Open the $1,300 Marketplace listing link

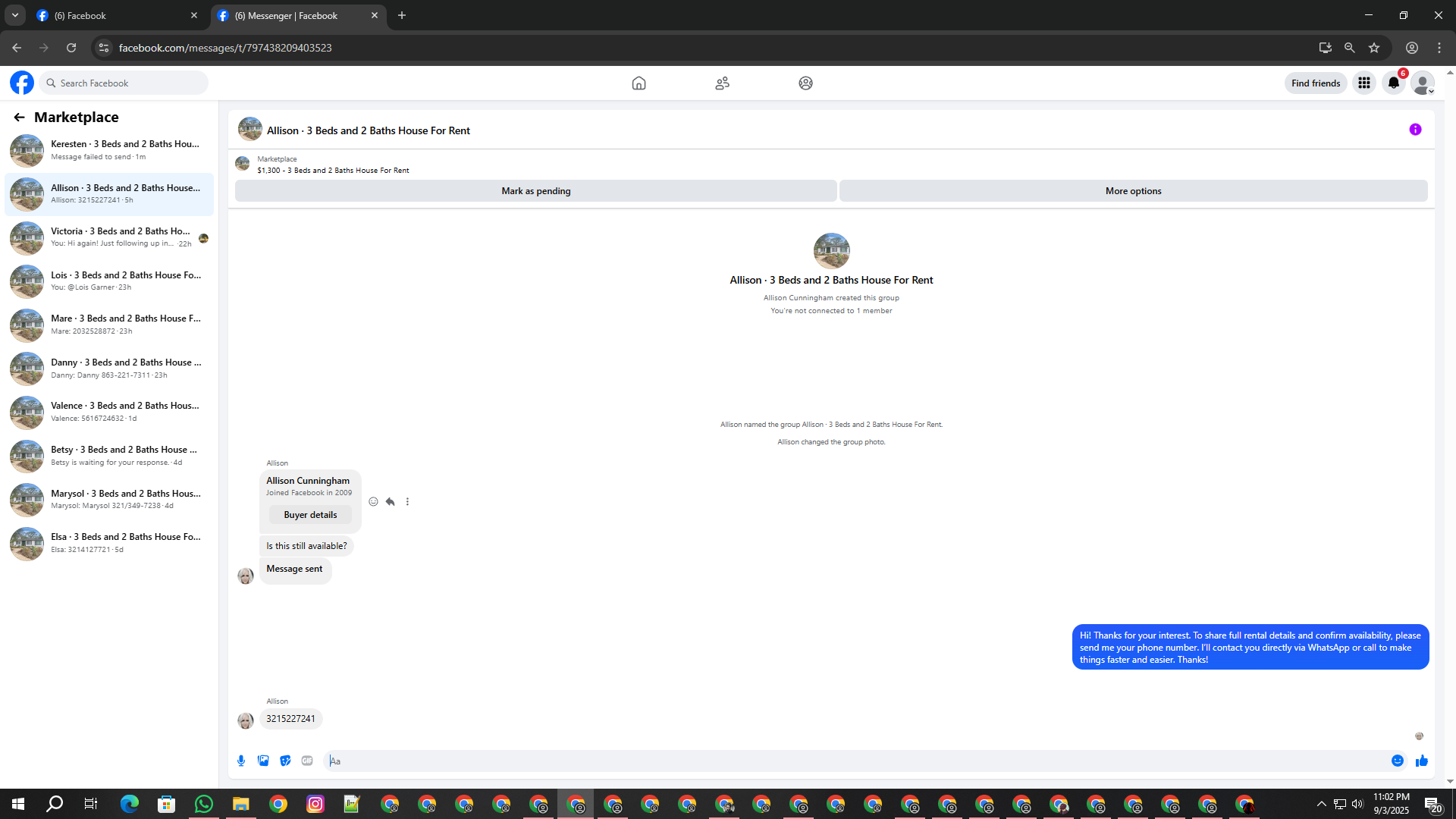click(x=333, y=171)
